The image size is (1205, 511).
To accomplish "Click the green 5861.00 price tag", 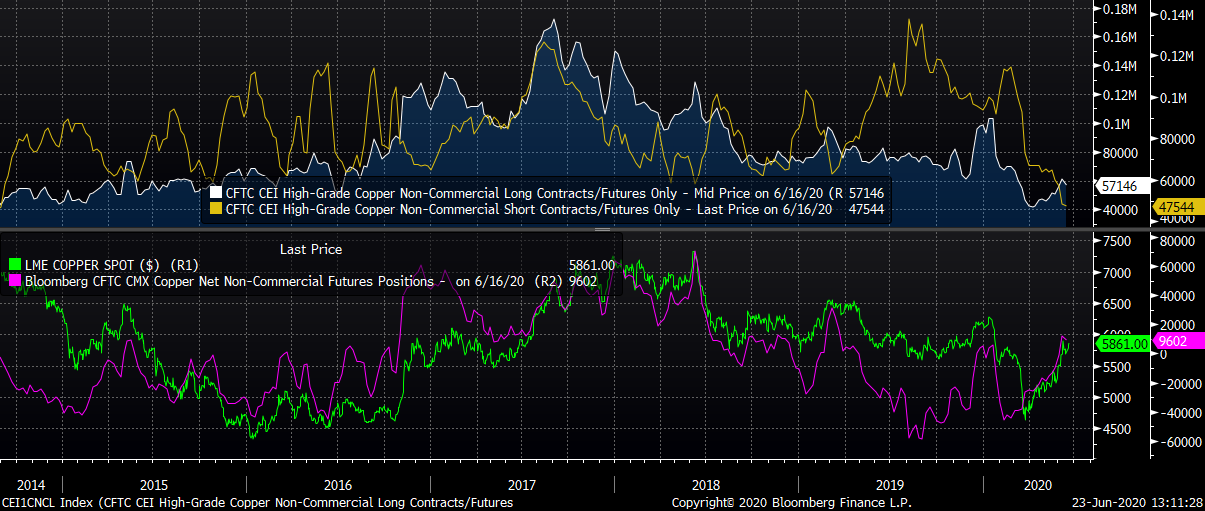I will coord(1121,343).
